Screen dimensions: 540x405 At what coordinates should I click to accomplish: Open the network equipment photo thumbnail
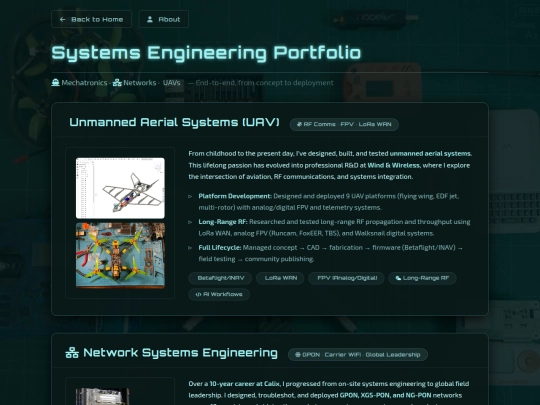pyautogui.click(x=103, y=397)
